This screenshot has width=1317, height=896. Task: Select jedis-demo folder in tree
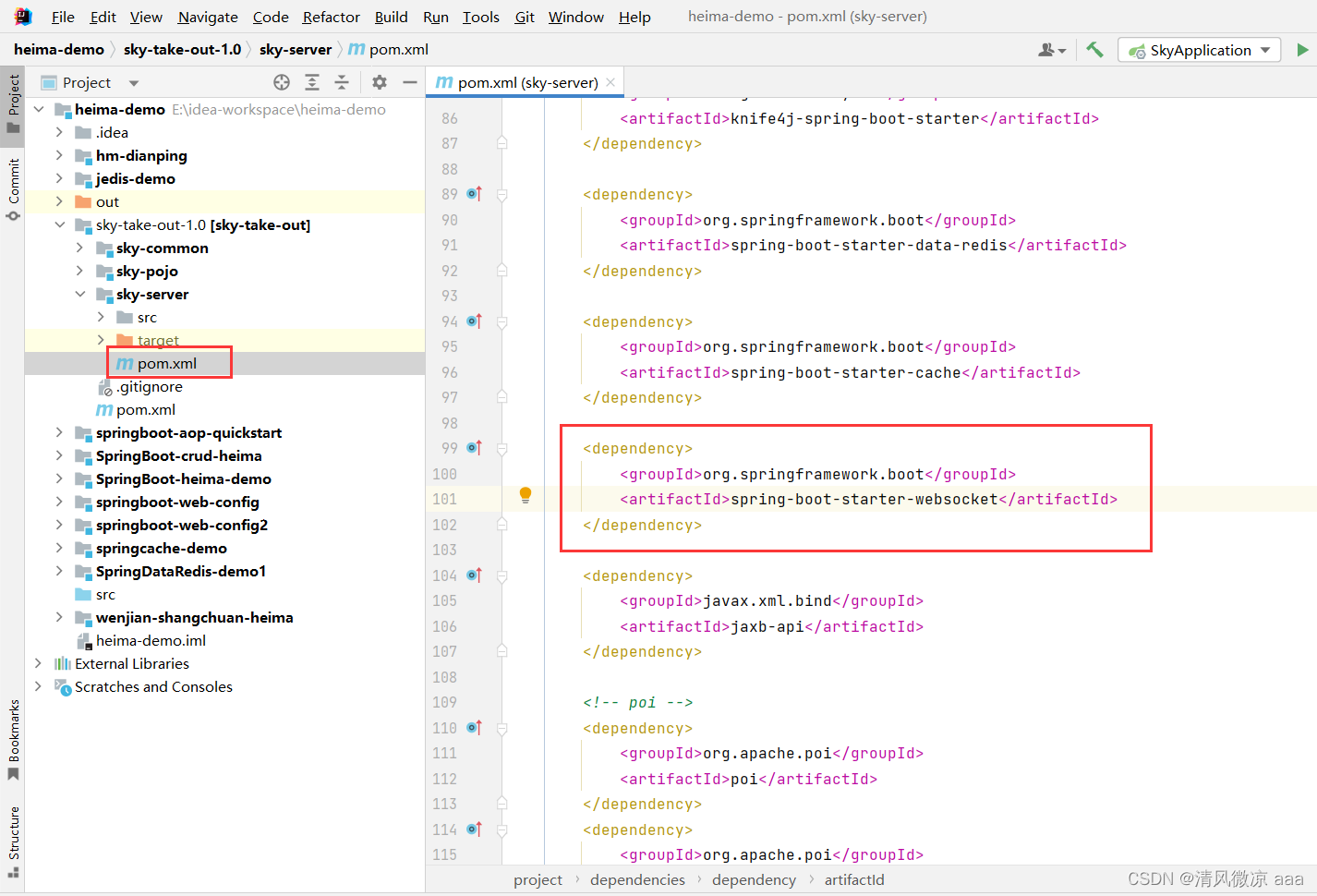[136, 178]
